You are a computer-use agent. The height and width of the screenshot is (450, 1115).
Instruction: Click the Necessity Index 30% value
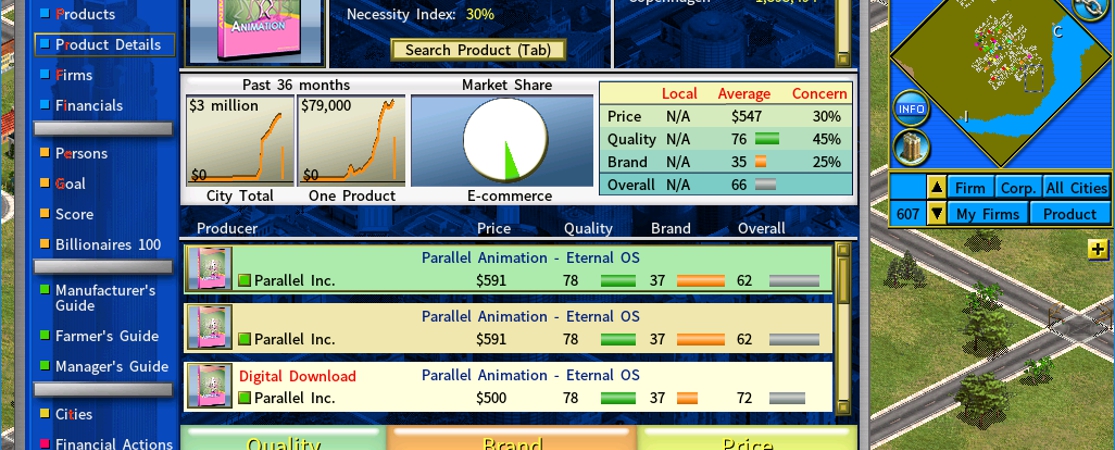click(x=480, y=14)
